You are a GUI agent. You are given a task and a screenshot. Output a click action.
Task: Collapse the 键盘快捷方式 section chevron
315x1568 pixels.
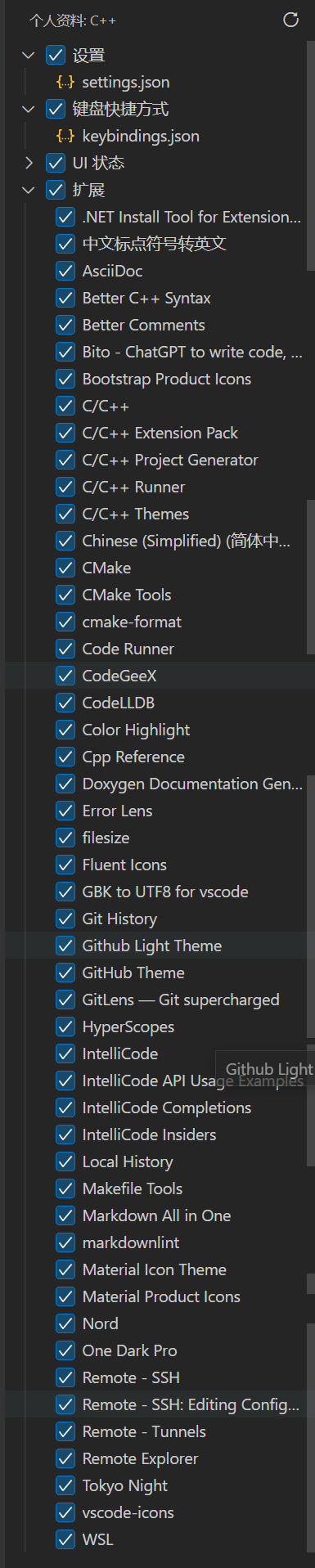[29, 109]
